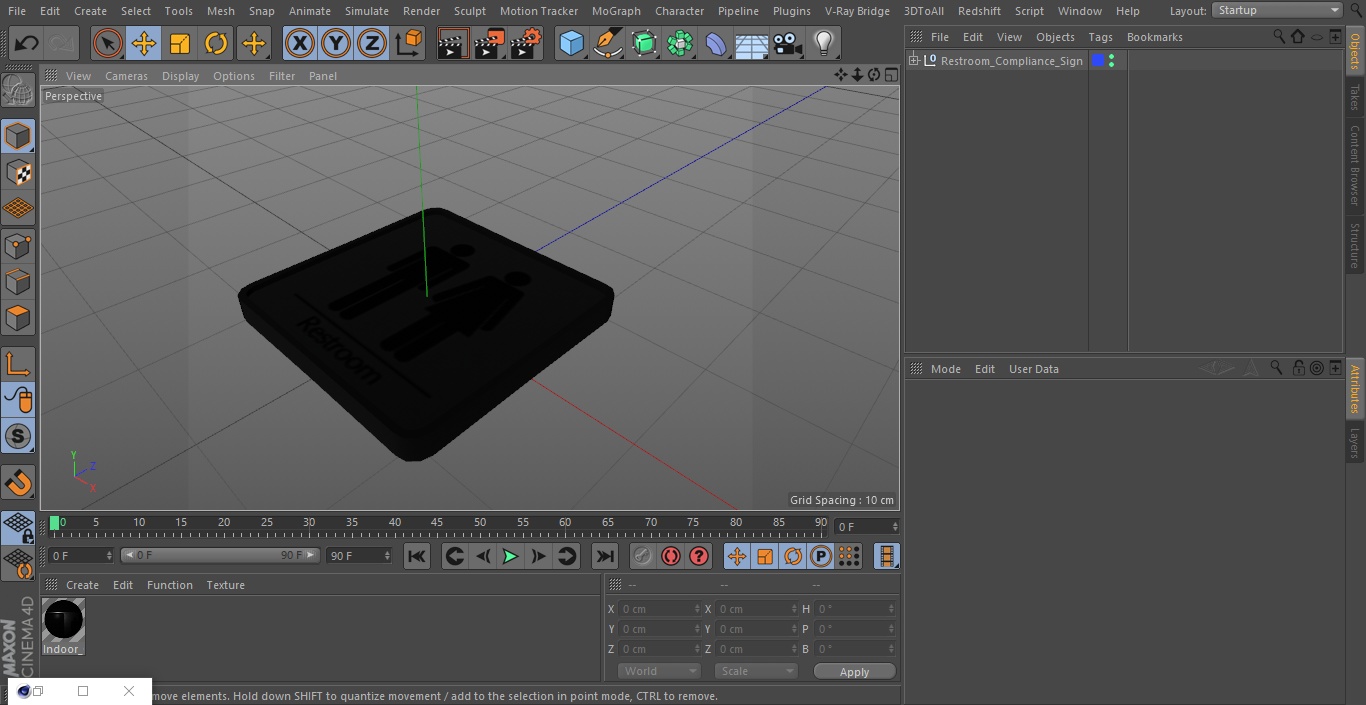Open Edit Render Settings icon

point(526,43)
